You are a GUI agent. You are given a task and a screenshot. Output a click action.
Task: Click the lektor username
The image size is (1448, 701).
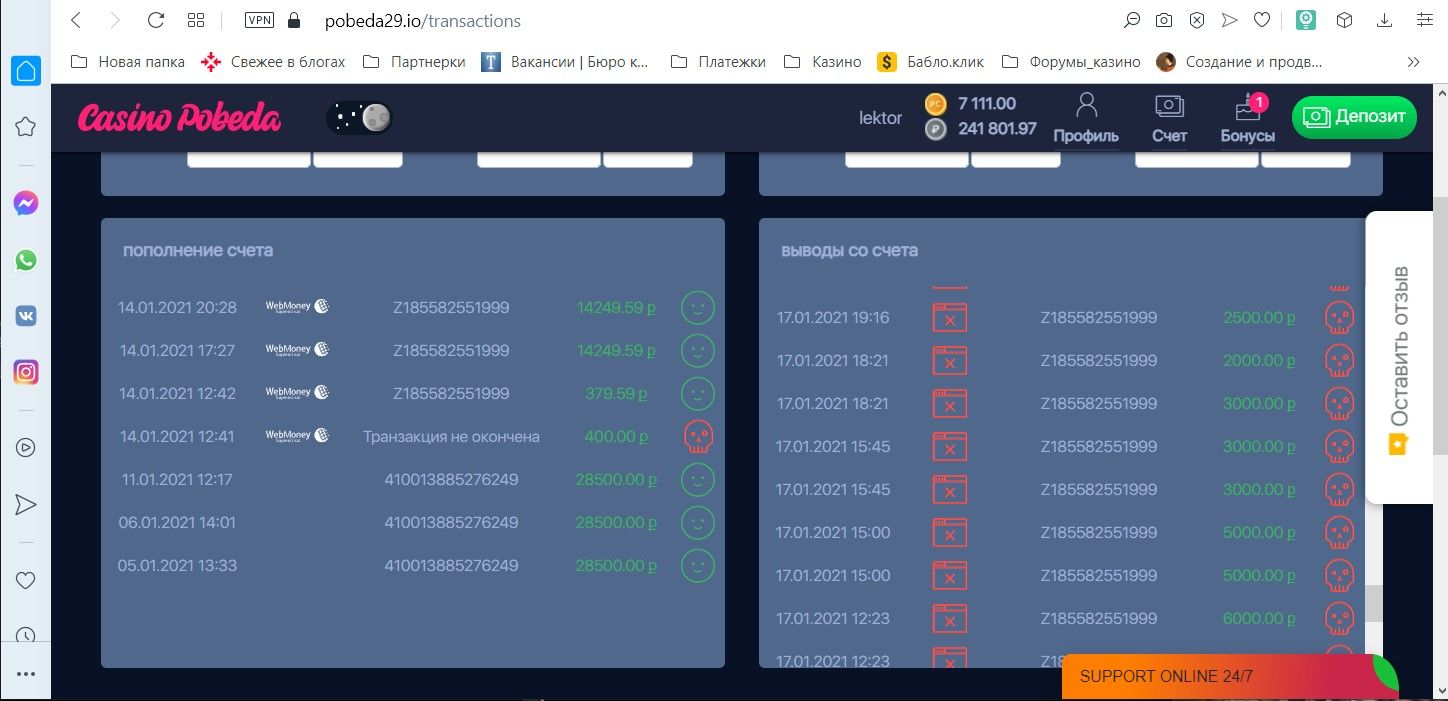point(880,118)
